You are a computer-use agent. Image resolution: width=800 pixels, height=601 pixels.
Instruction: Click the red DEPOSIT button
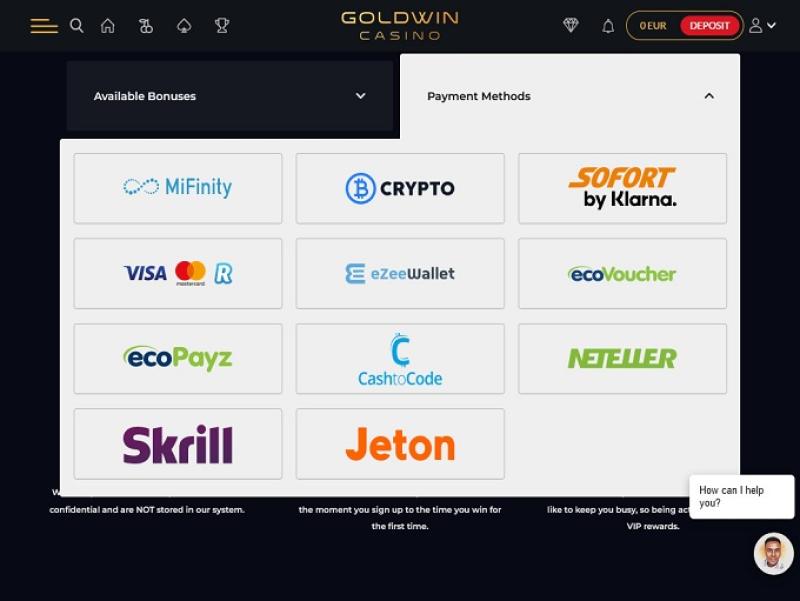710,26
